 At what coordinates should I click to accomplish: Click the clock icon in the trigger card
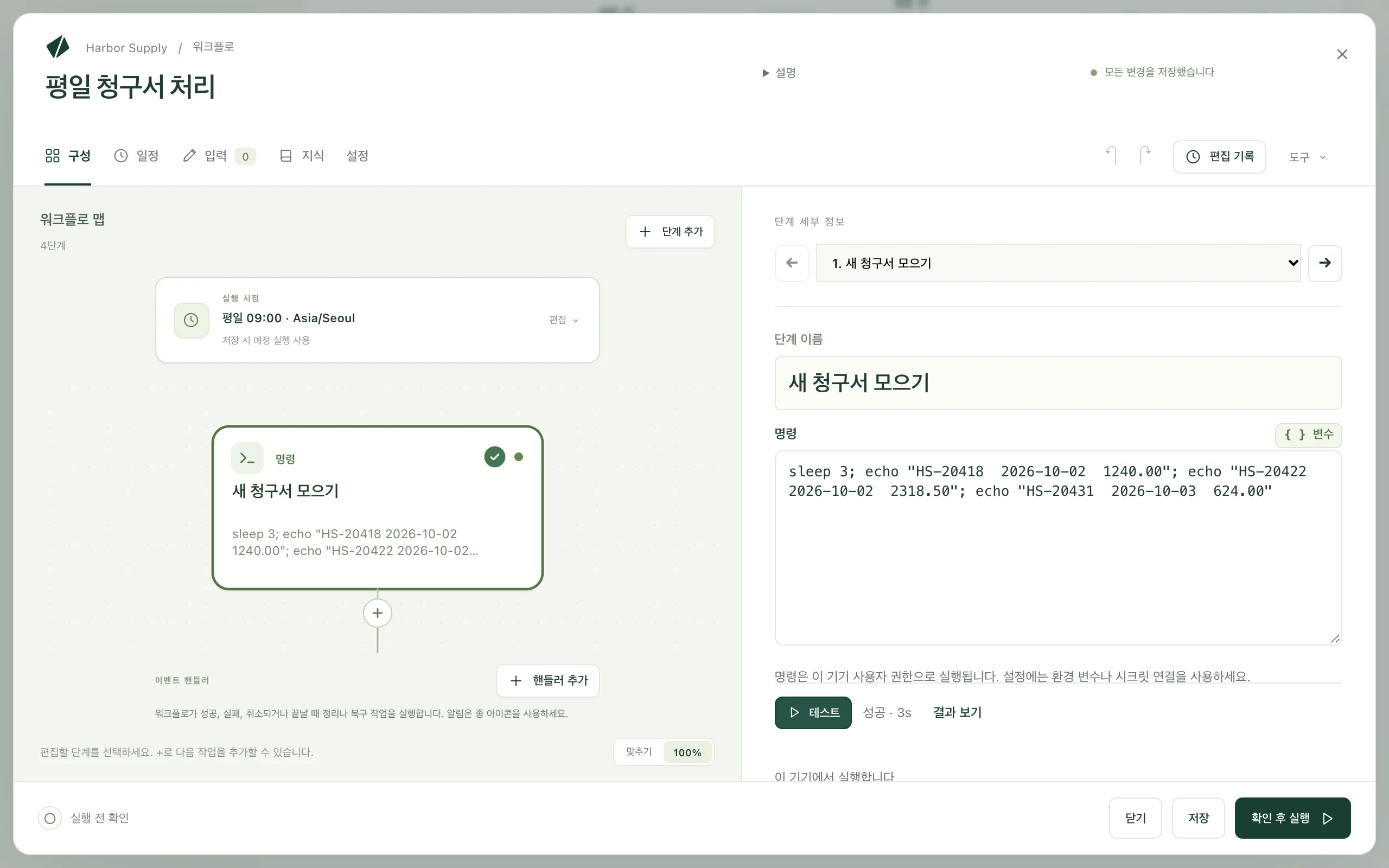191,320
